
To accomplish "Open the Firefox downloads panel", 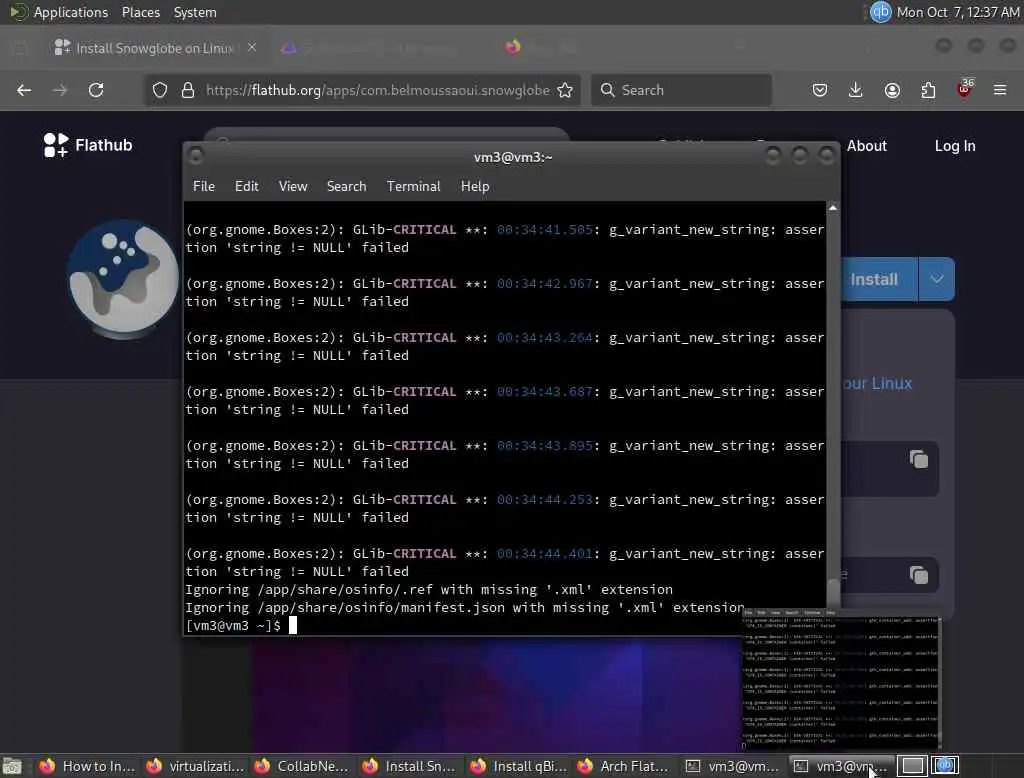I will [856, 90].
